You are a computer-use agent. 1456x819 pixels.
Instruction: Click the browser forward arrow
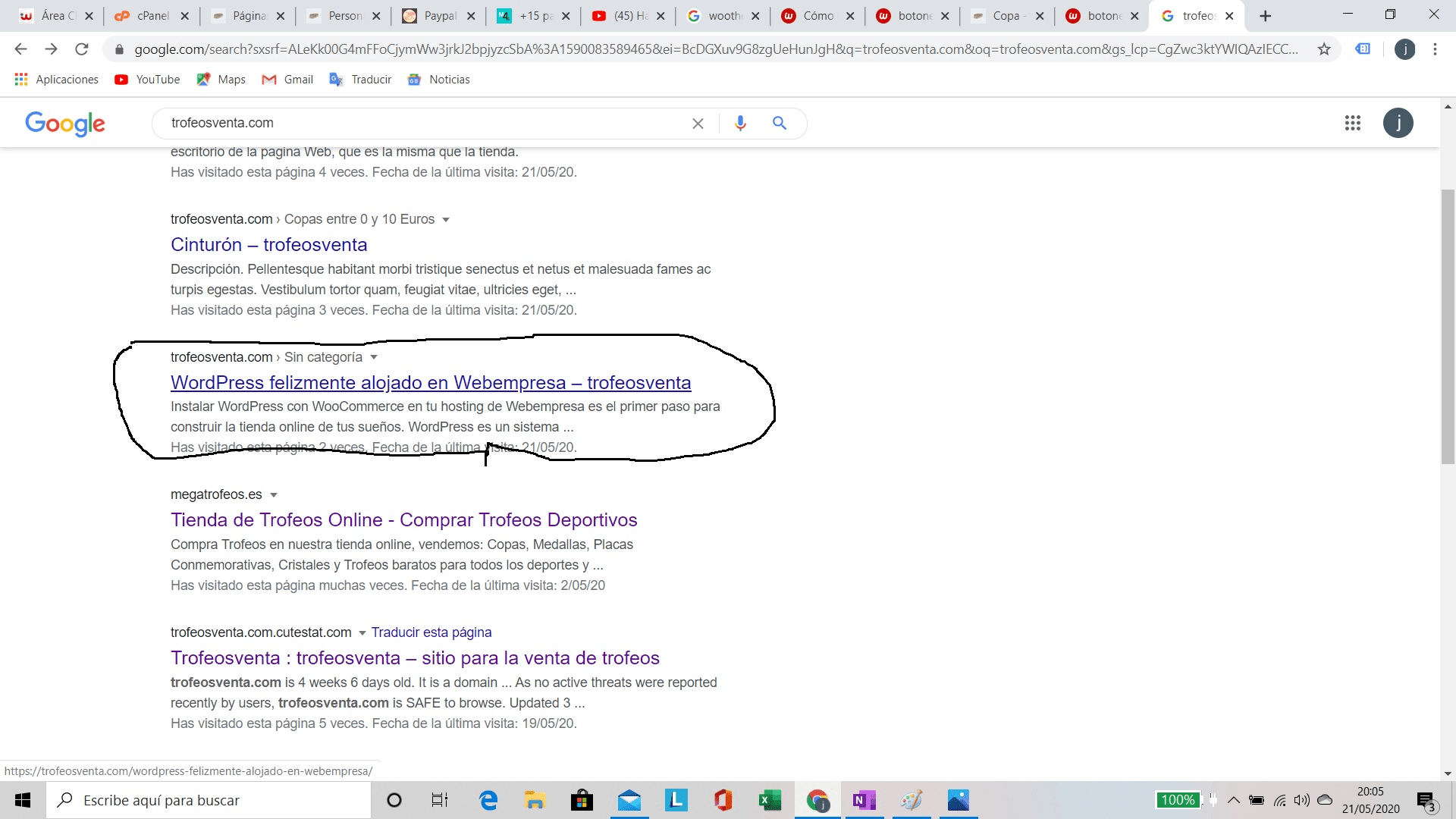point(51,49)
